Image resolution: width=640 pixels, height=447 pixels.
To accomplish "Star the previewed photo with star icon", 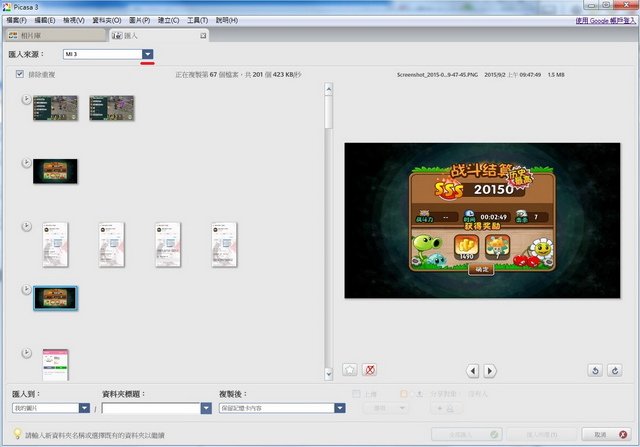I will [350, 370].
